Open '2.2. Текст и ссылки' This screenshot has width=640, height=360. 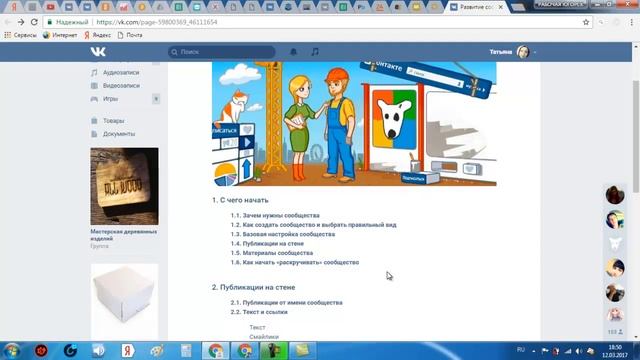[259, 312]
